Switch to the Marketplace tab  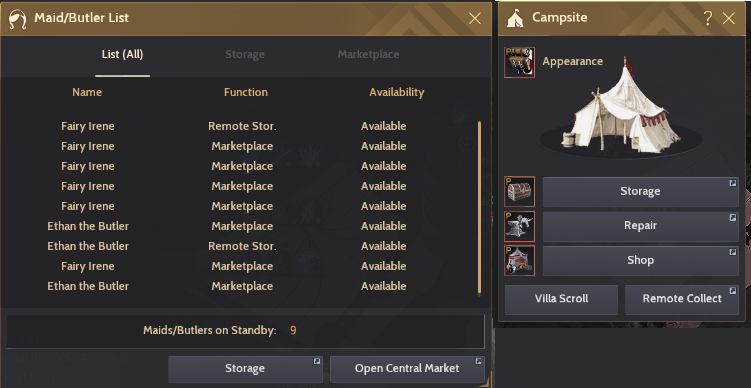pos(368,55)
